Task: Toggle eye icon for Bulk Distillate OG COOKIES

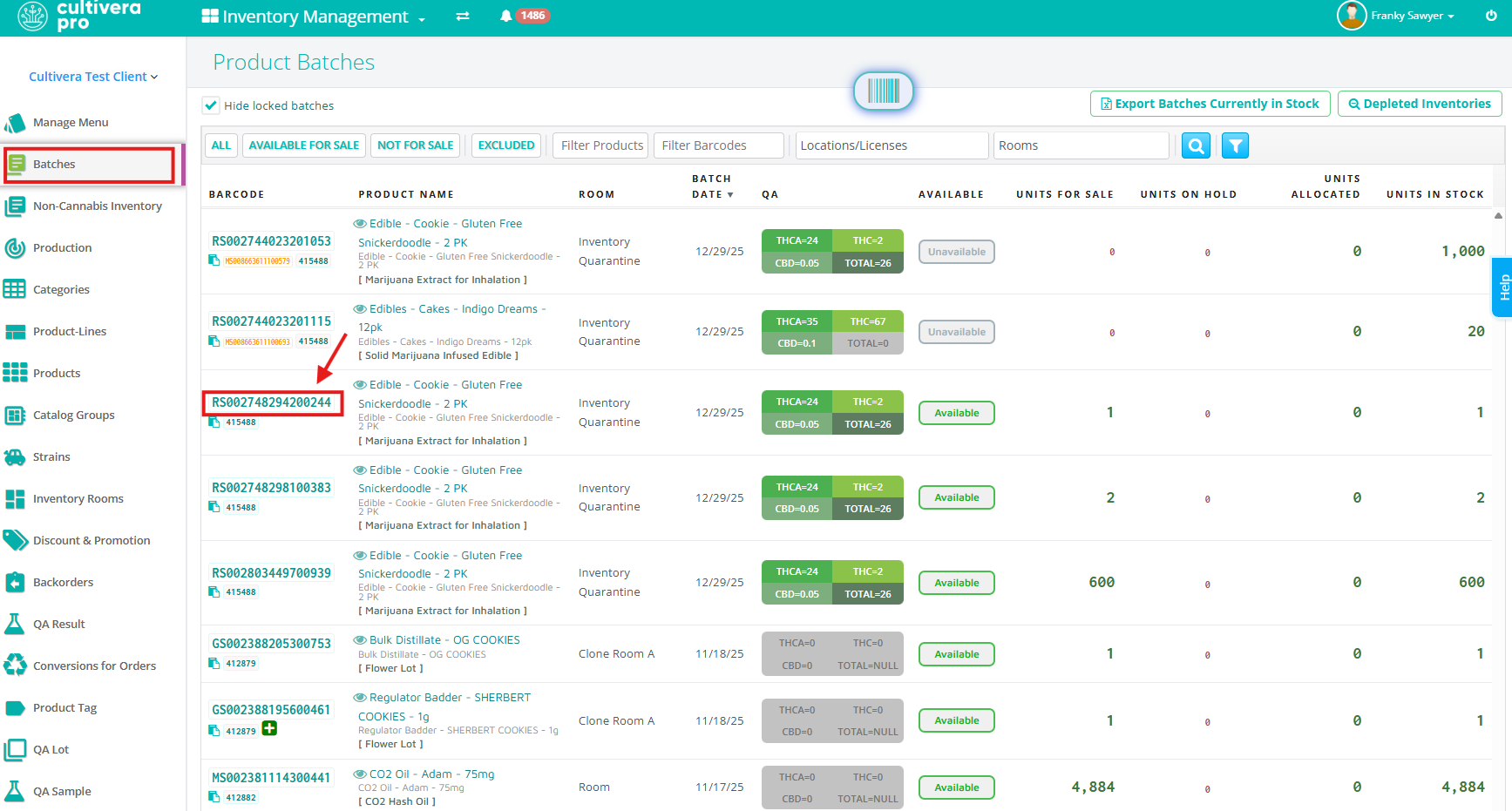Action: [x=359, y=640]
